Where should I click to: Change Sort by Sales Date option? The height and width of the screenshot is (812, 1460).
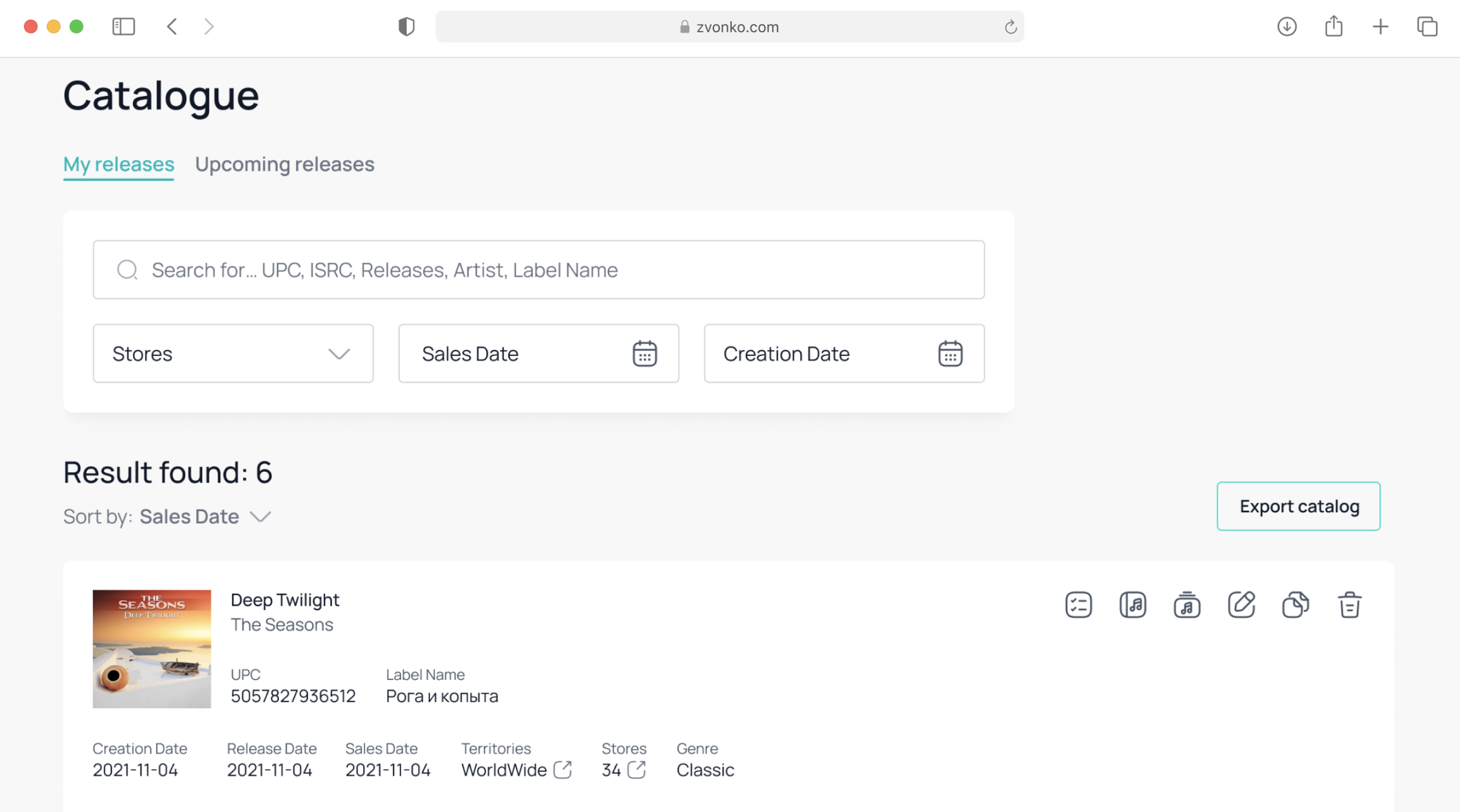(205, 517)
